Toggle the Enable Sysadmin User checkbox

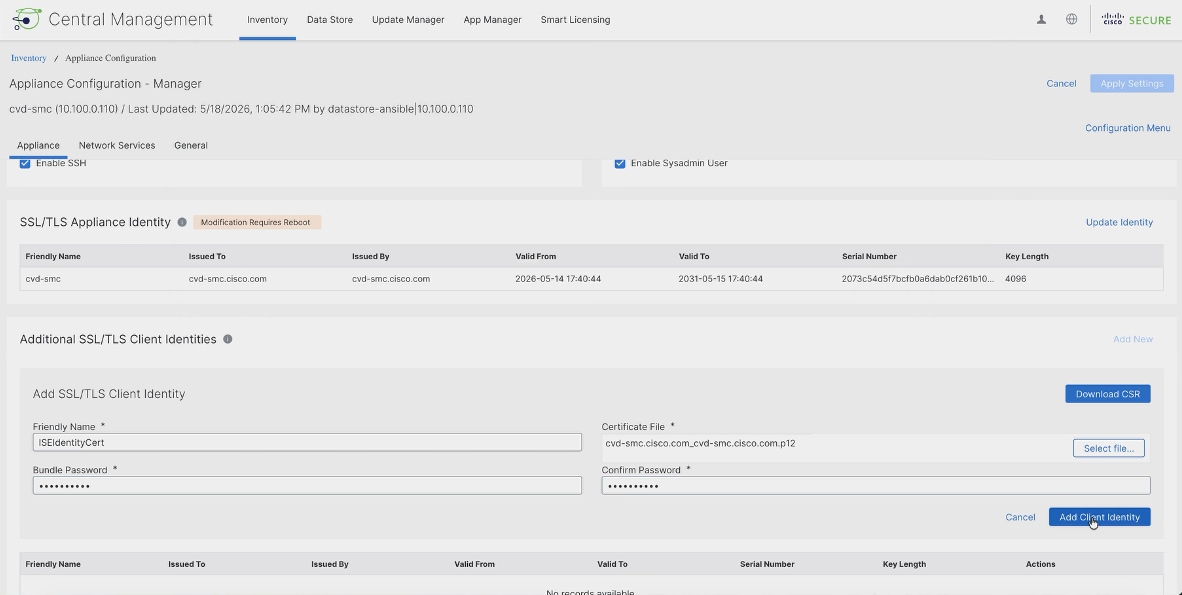620,163
